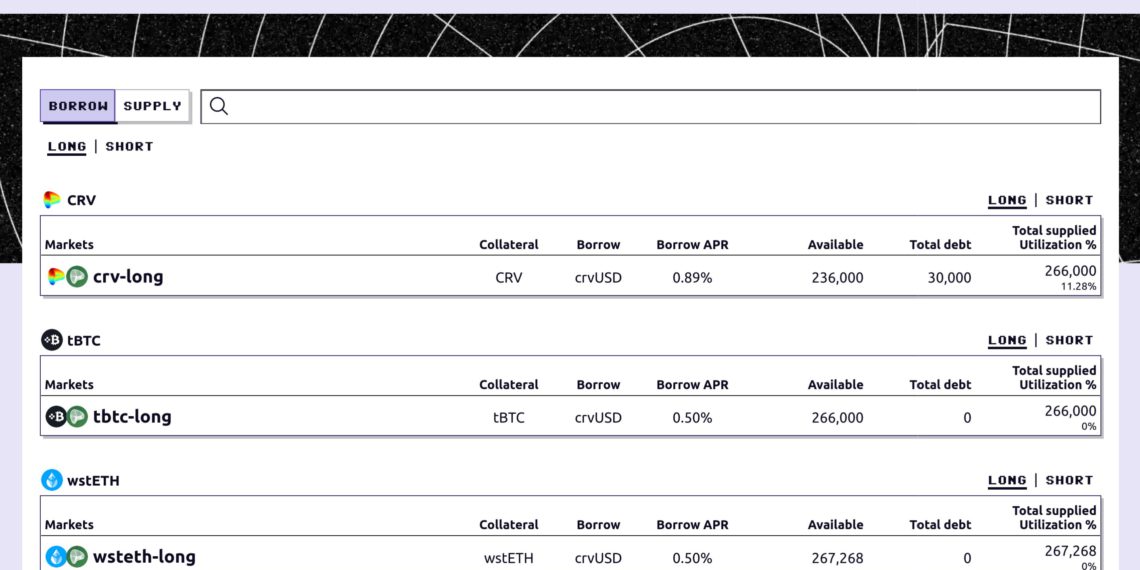Click the crv-long market pair icon

(x=67, y=277)
